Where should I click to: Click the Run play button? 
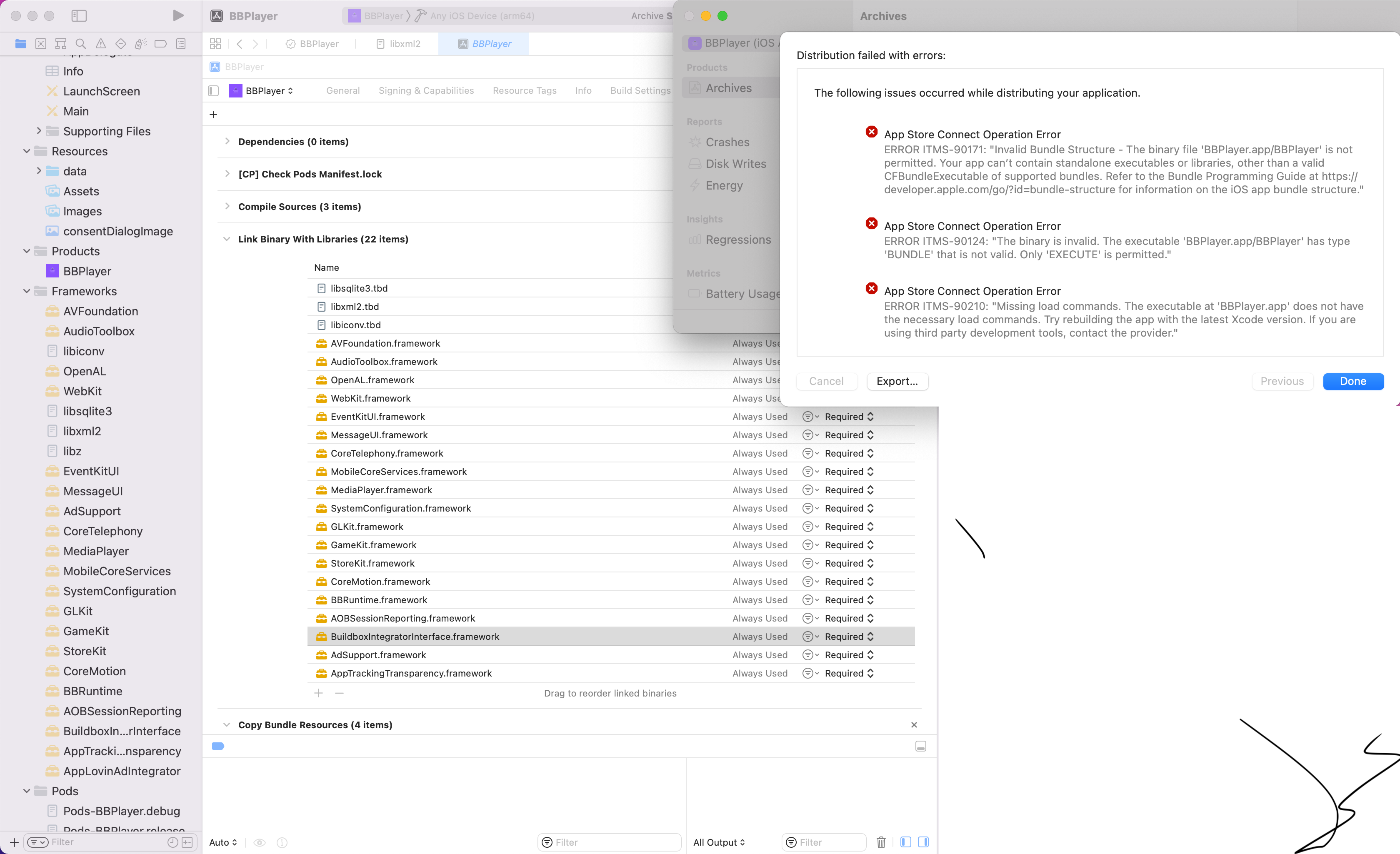[178, 15]
